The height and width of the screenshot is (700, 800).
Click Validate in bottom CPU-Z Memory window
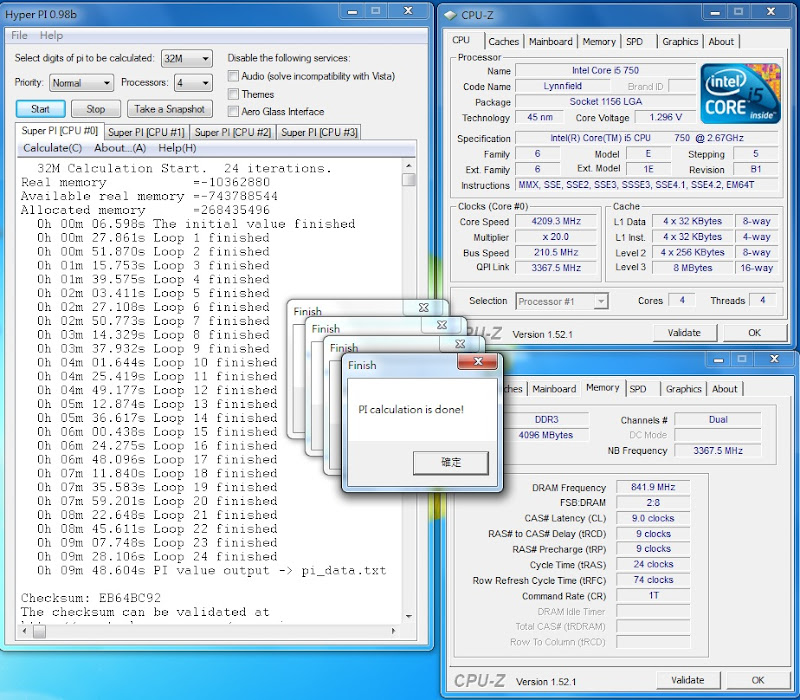click(x=688, y=680)
